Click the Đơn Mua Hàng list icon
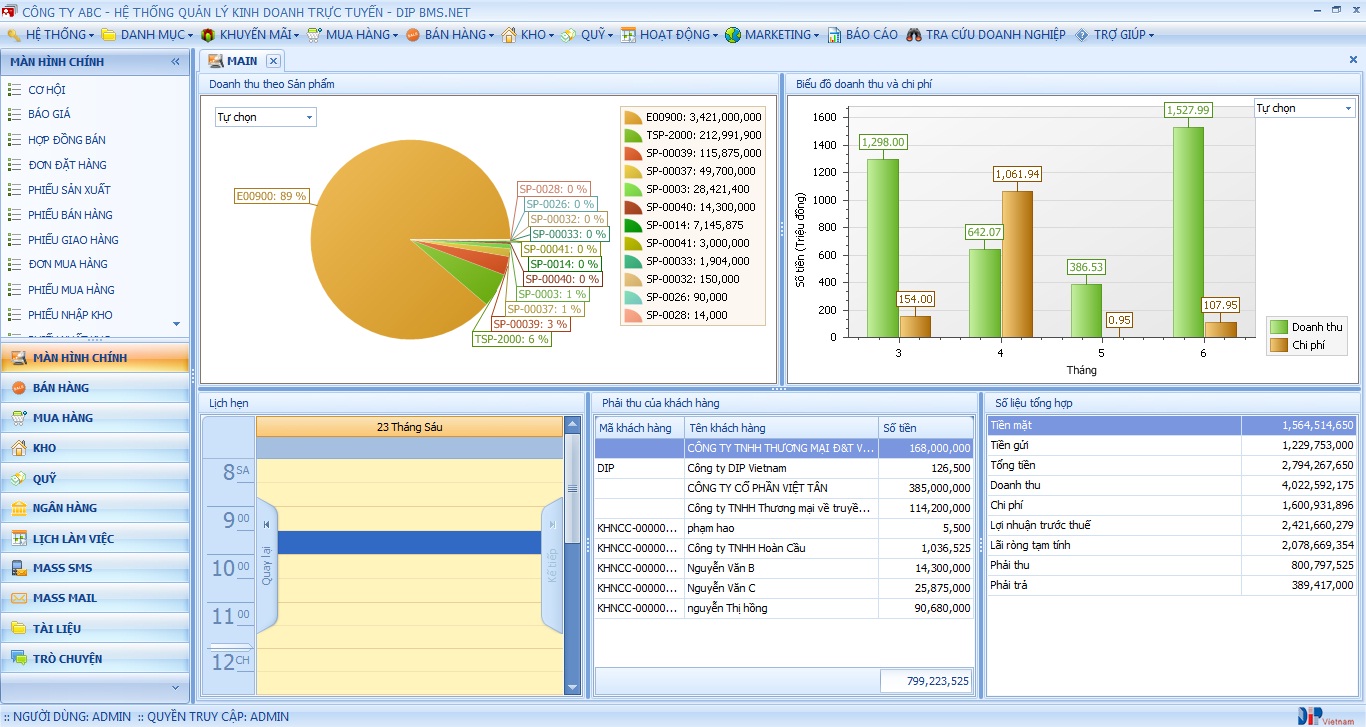The width and height of the screenshot is (1366, 727). 14,264
